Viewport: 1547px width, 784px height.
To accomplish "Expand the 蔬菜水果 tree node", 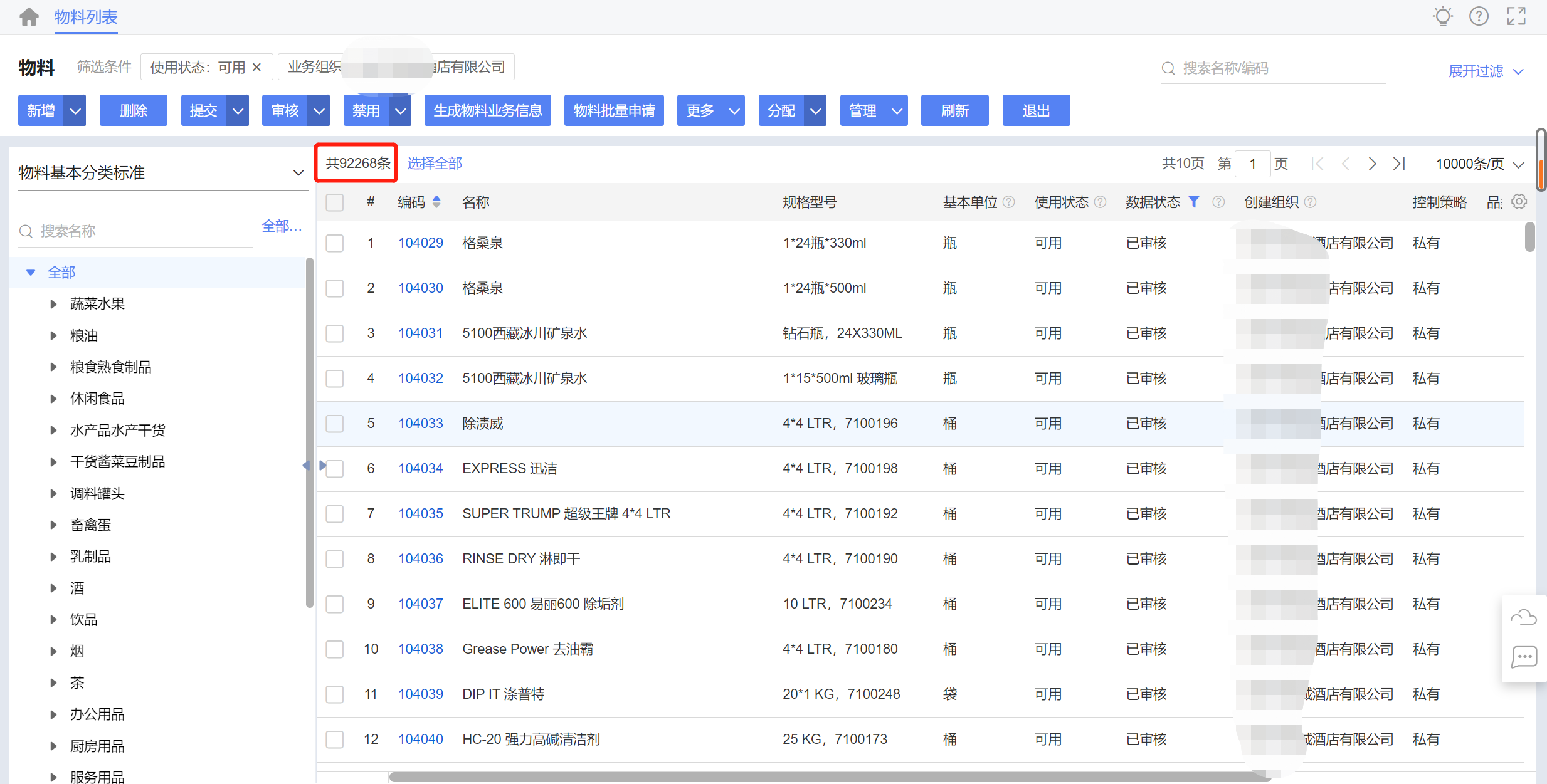I will pos(54,304).
